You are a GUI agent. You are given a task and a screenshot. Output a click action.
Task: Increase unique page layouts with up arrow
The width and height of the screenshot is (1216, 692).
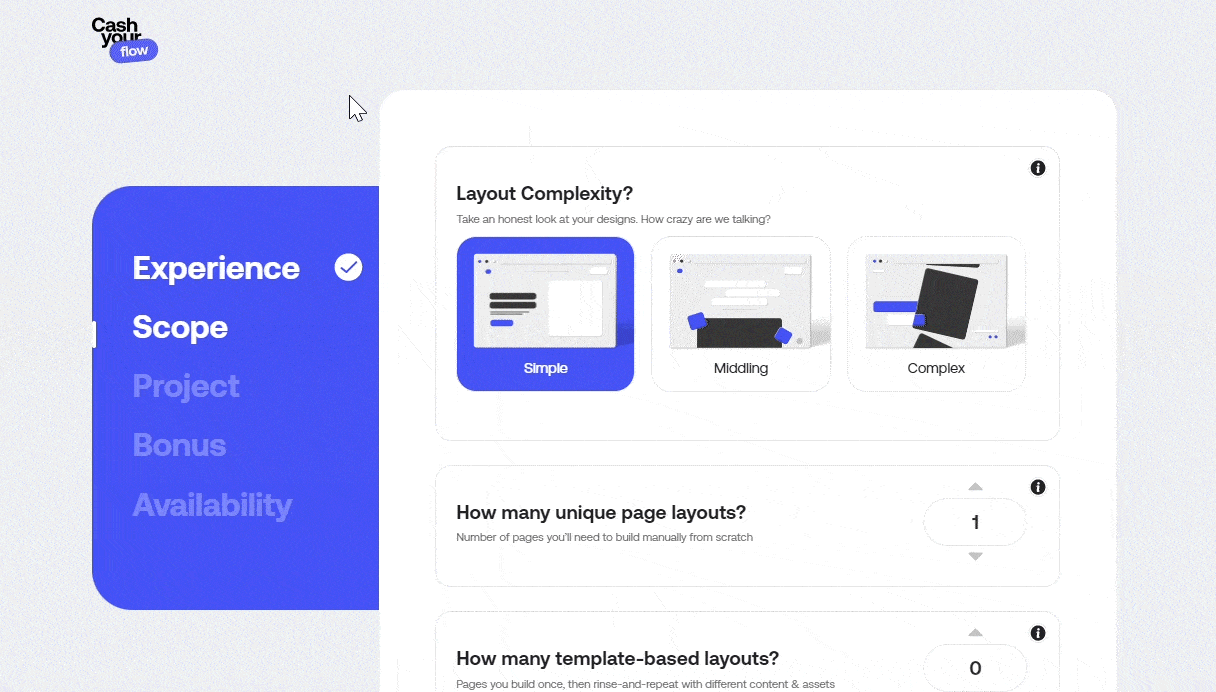976,487
